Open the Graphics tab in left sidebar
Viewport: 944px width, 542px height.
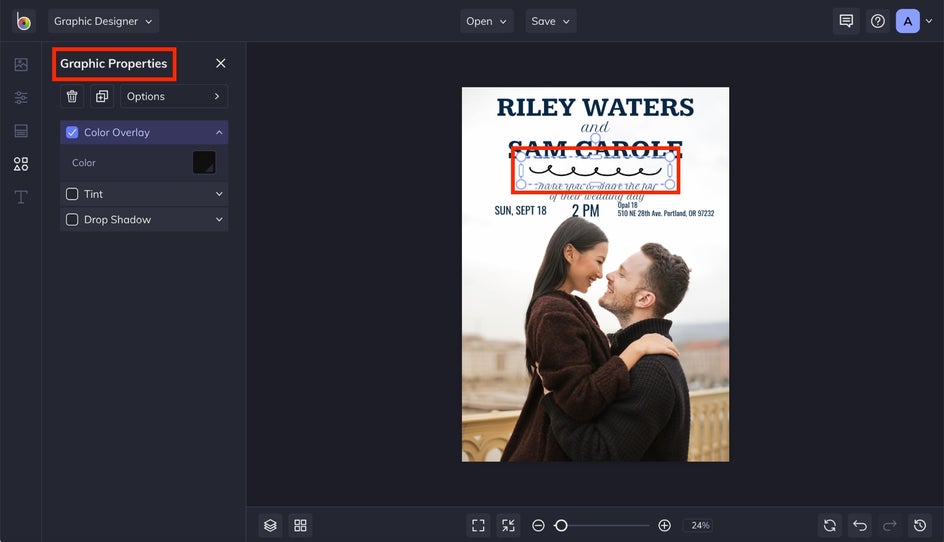click(x=21, y=164)
